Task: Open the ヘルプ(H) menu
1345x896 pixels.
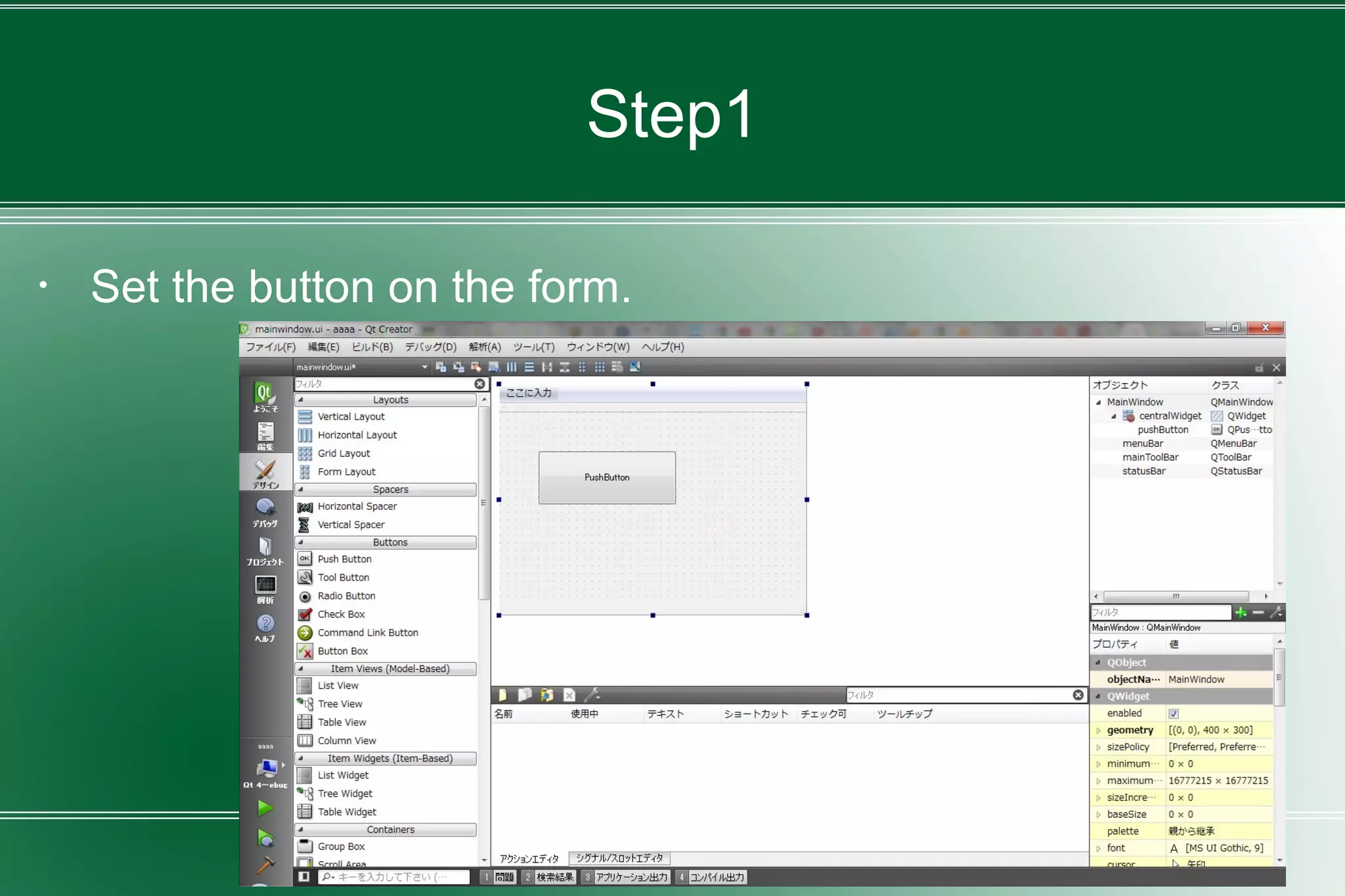Action: [x=663, y=347]
